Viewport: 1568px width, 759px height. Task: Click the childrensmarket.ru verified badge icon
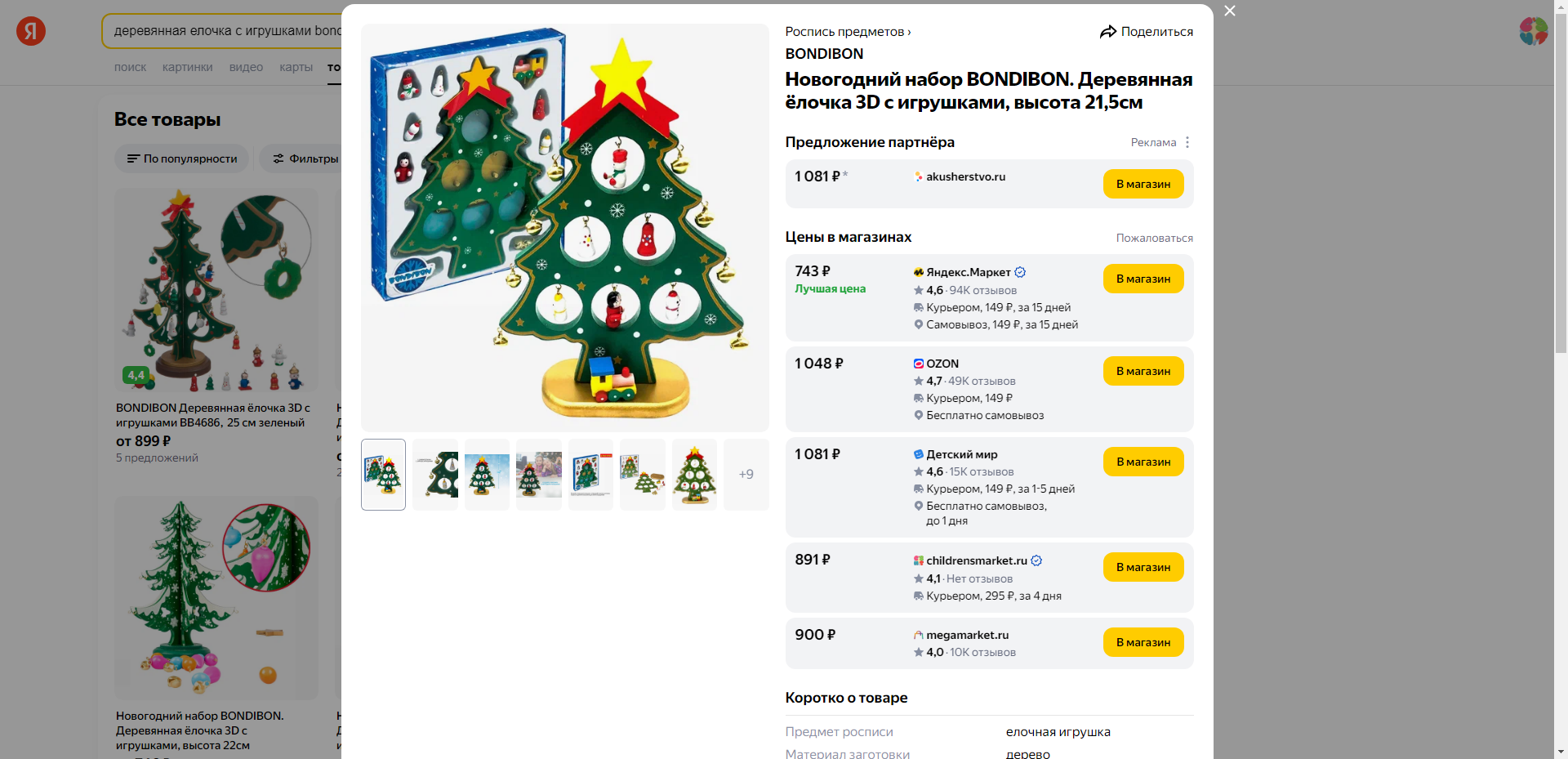tap(1036, 560)
